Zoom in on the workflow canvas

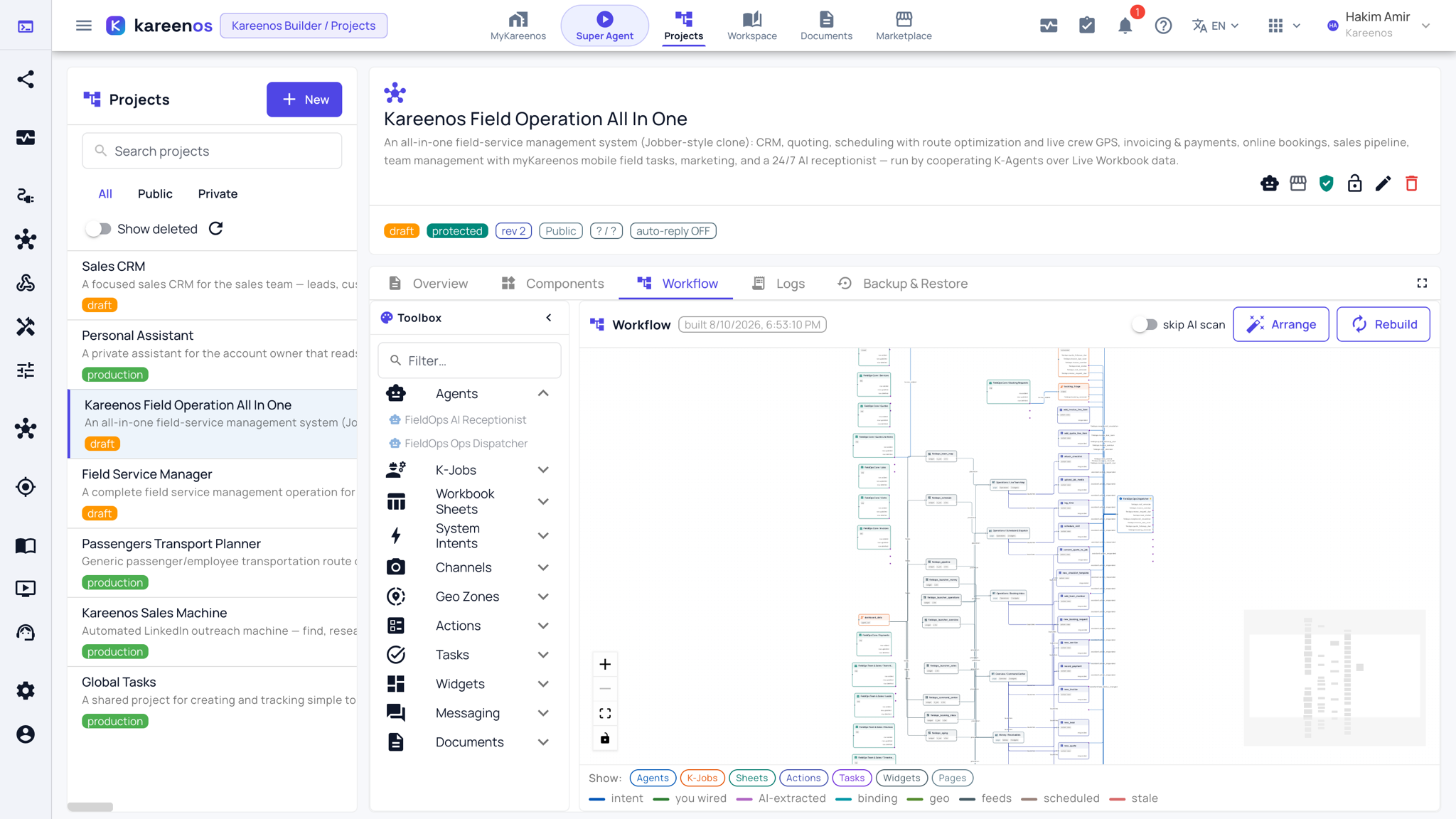pos(605,664)
